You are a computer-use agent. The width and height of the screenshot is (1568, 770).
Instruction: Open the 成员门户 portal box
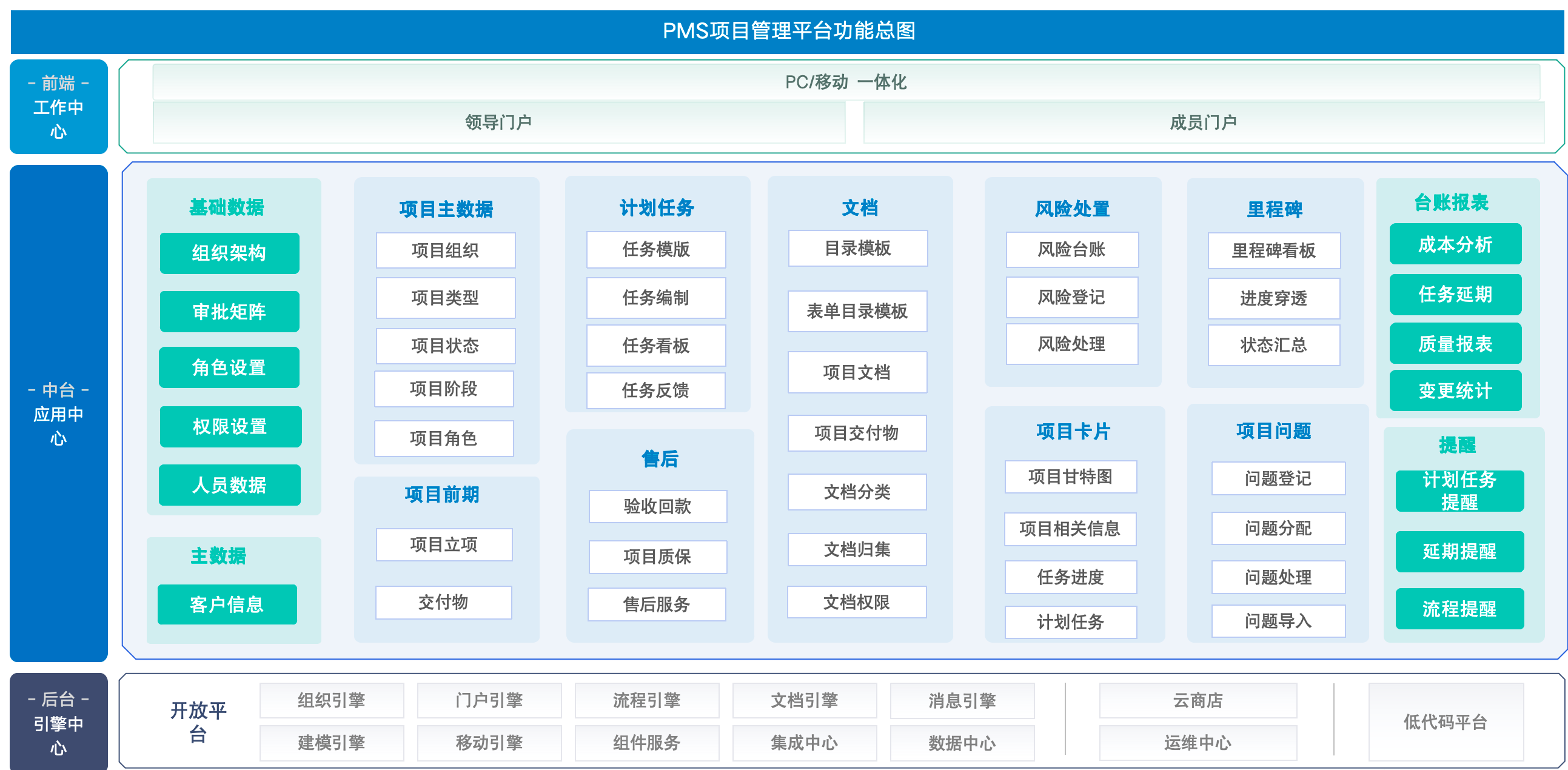(x=1204, y=122)
